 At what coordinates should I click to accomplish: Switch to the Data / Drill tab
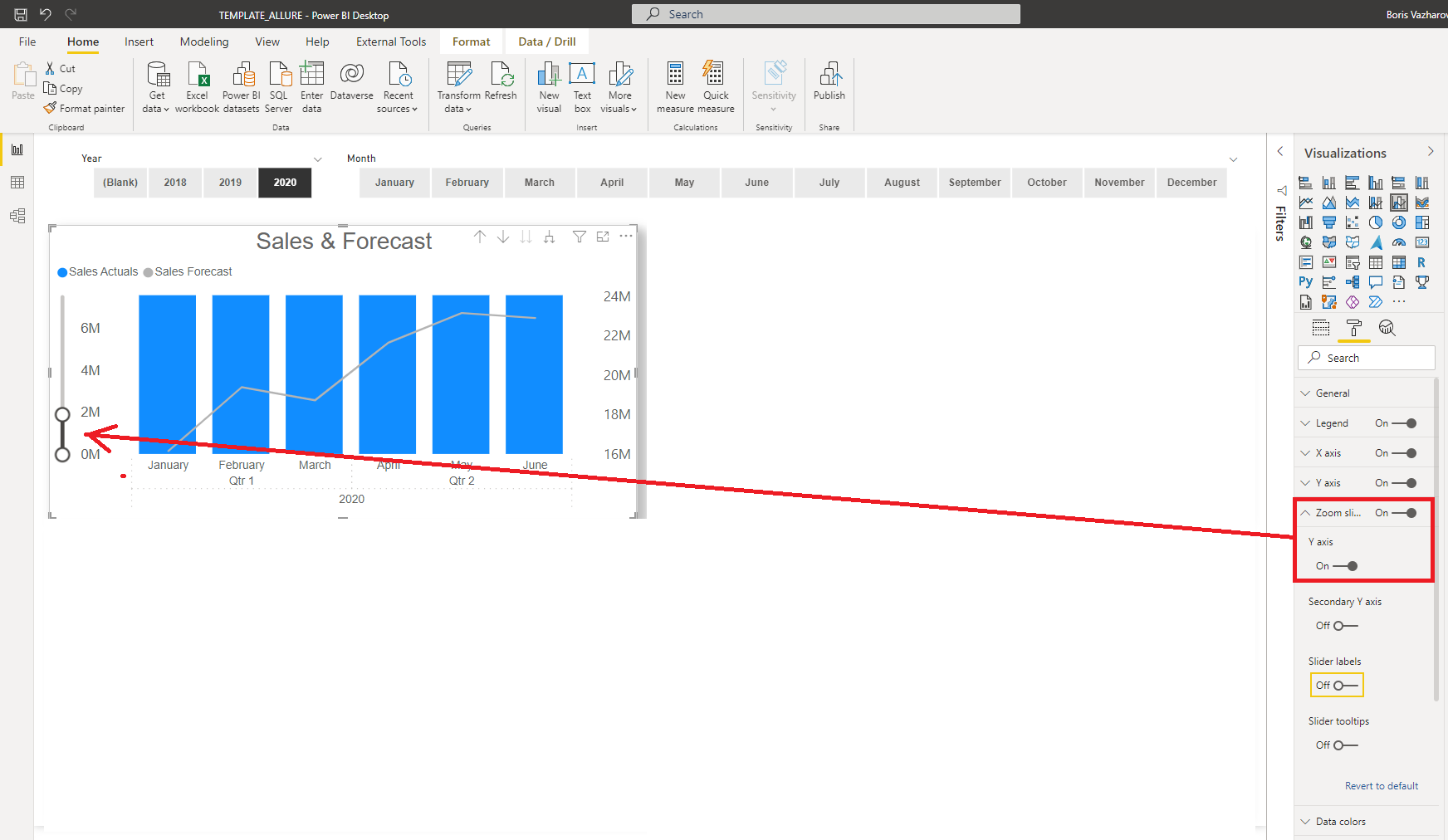(547, 42)
